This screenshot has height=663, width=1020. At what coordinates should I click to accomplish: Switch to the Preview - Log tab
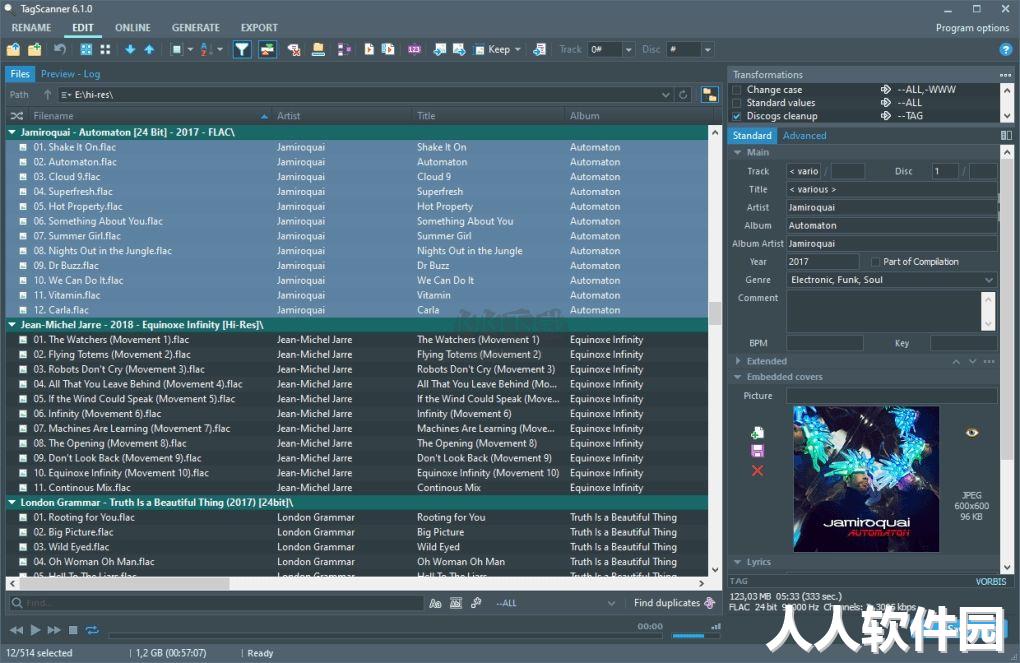pos(70,74)
